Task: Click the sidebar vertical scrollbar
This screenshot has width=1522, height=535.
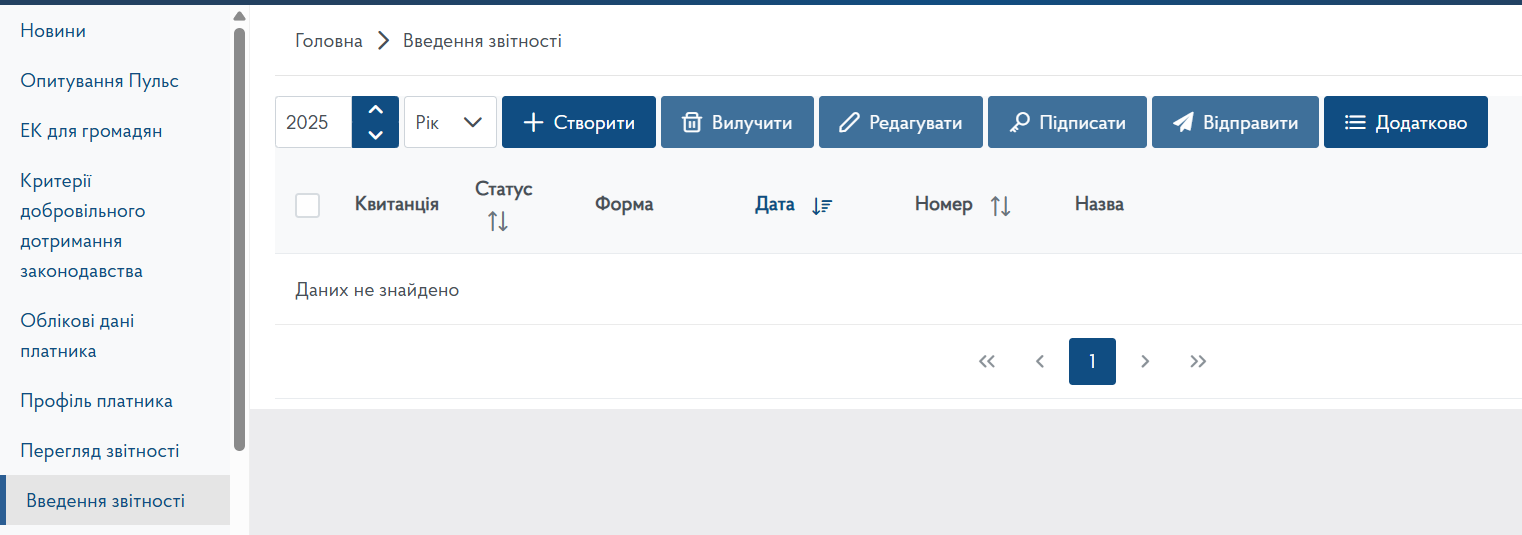Action: point(239,240)
